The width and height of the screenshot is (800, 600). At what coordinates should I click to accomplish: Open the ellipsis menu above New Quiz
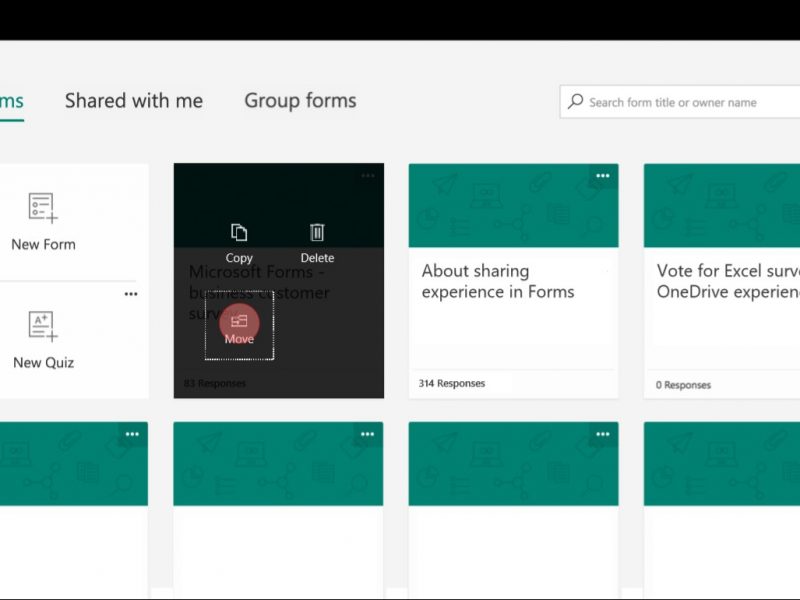131,294
